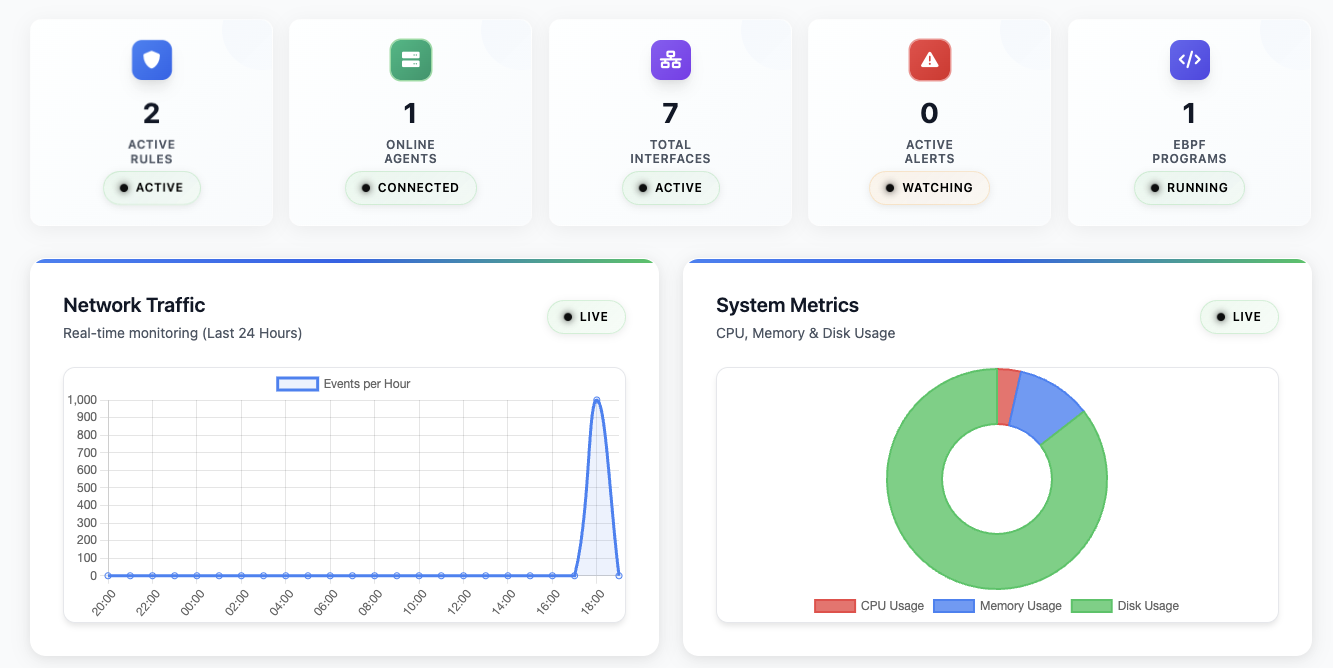
Task: Toggle the ACTIVE status badge on Active Rules
Action: coord(151,188)
